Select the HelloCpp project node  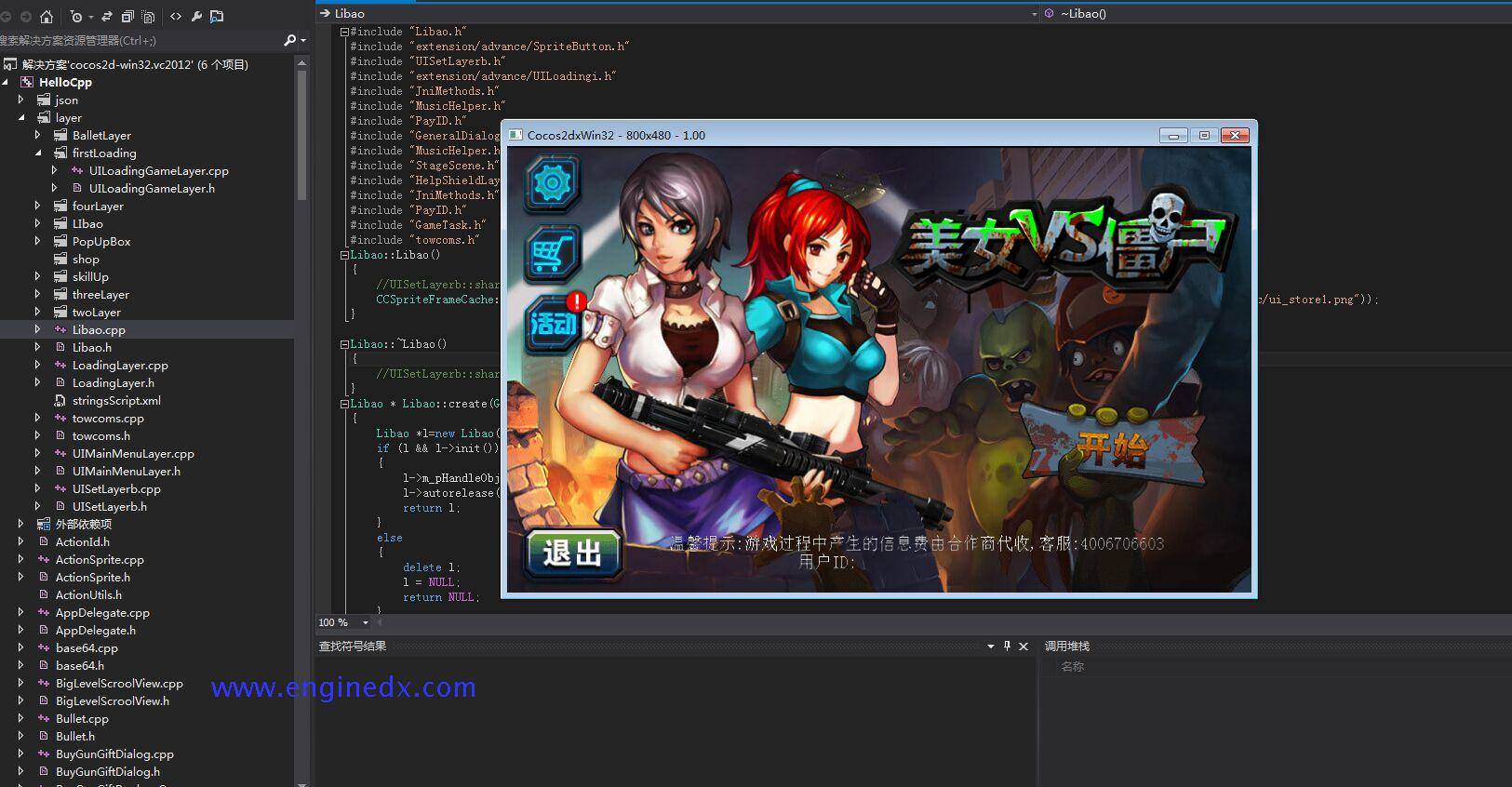[x=65, y=82]
